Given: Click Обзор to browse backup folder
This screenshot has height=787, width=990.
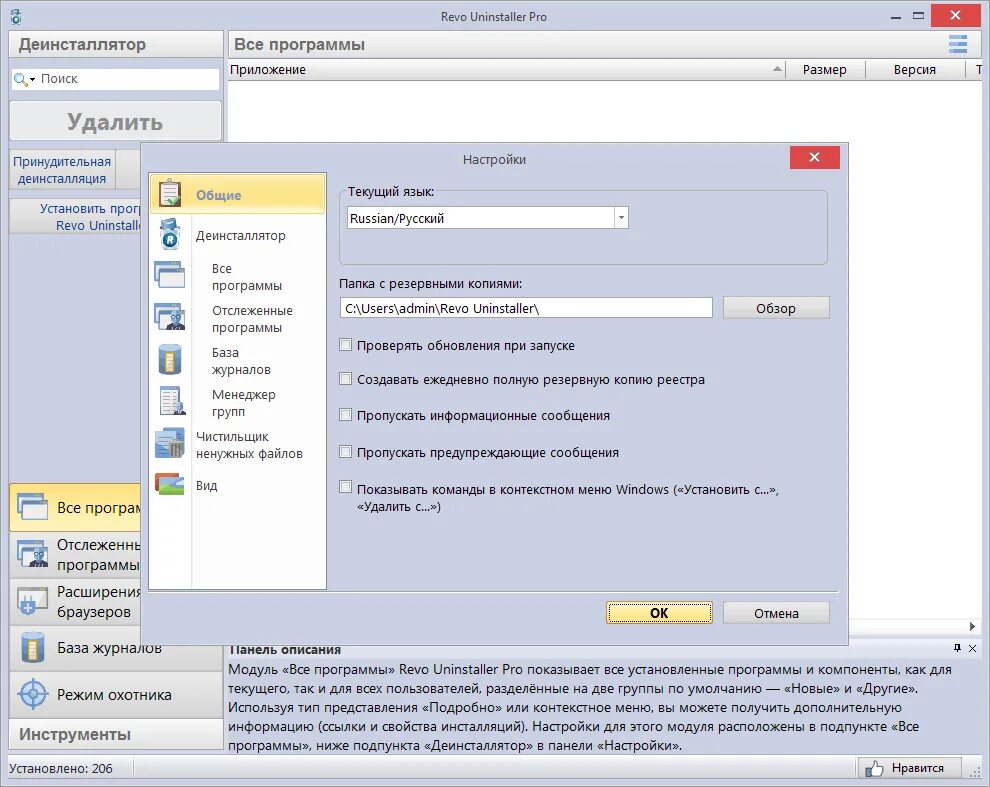Looking at the screenshot, I should pos(776,308).
